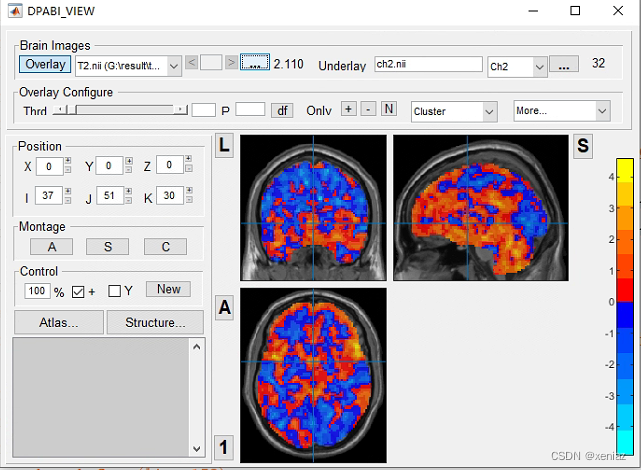Click the sagittal brain view
The height and width of the screenshot is (470, 641).
[481, 208]
